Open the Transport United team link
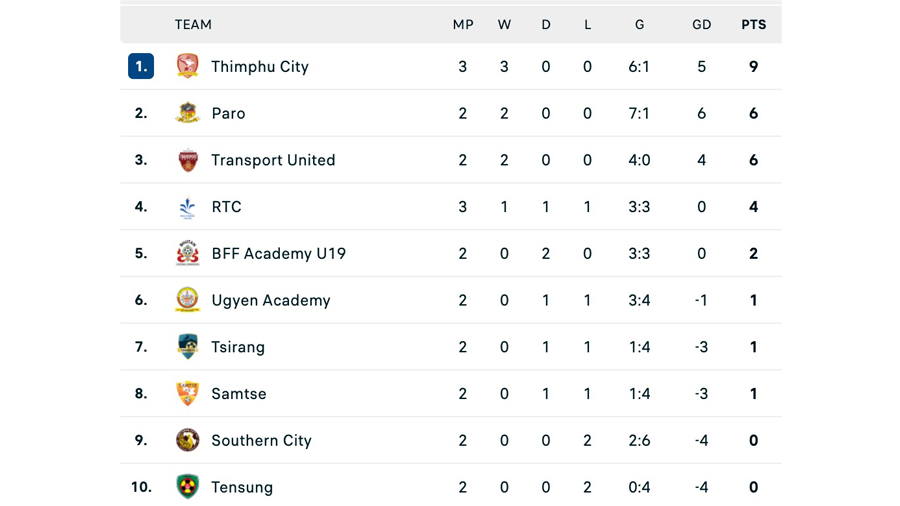Screen dimensions: 900x506 pos(273,160)
